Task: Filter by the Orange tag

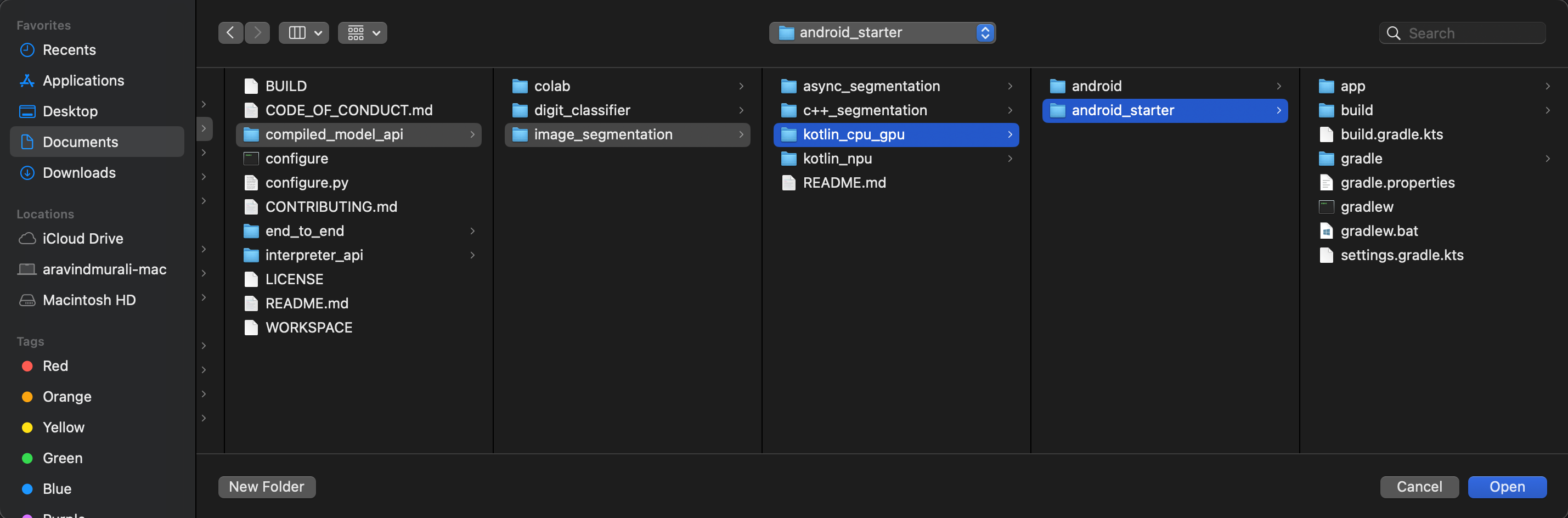Action: click(67, 397)
